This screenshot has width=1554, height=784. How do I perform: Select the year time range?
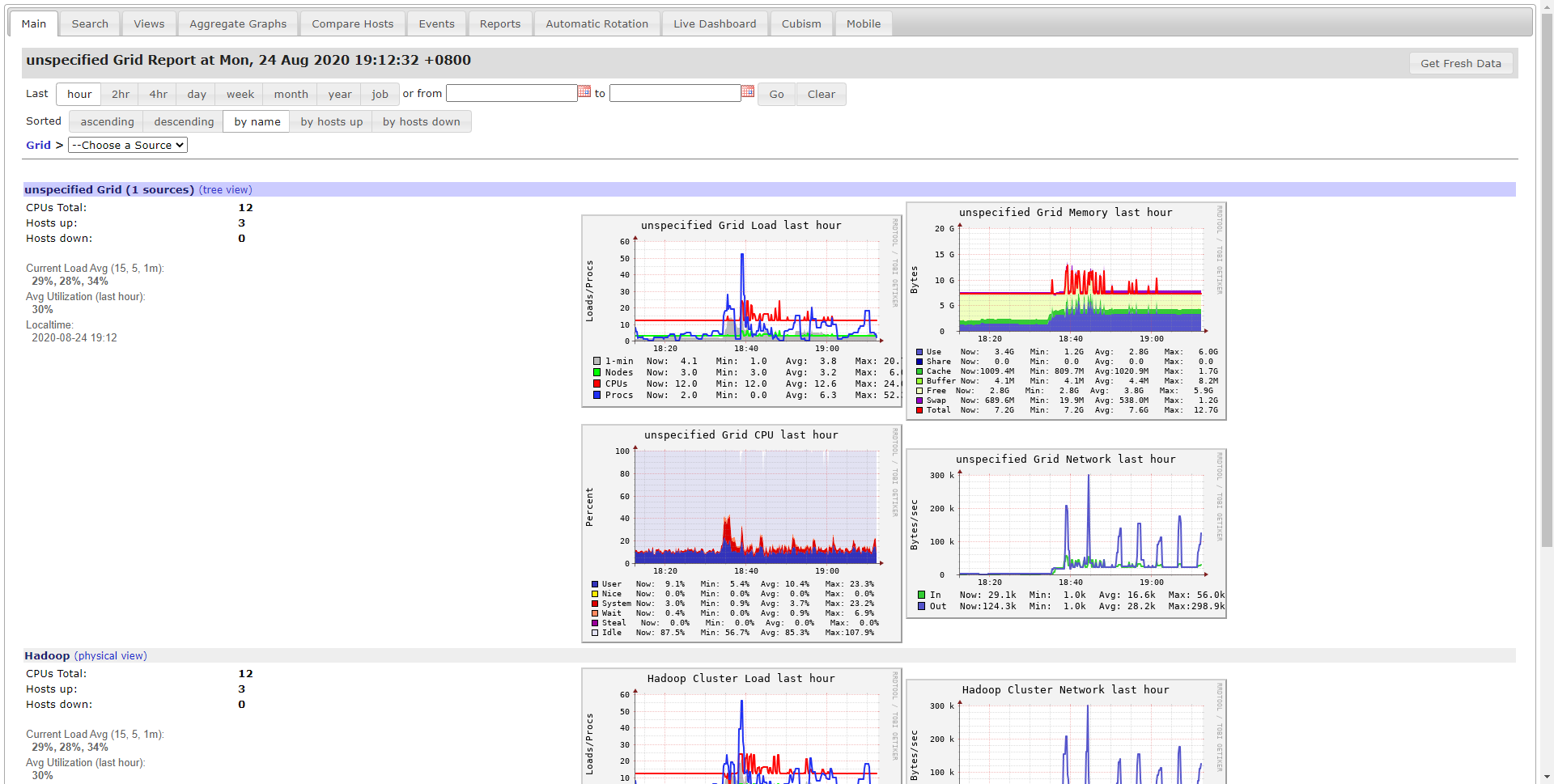pos(340,95)
